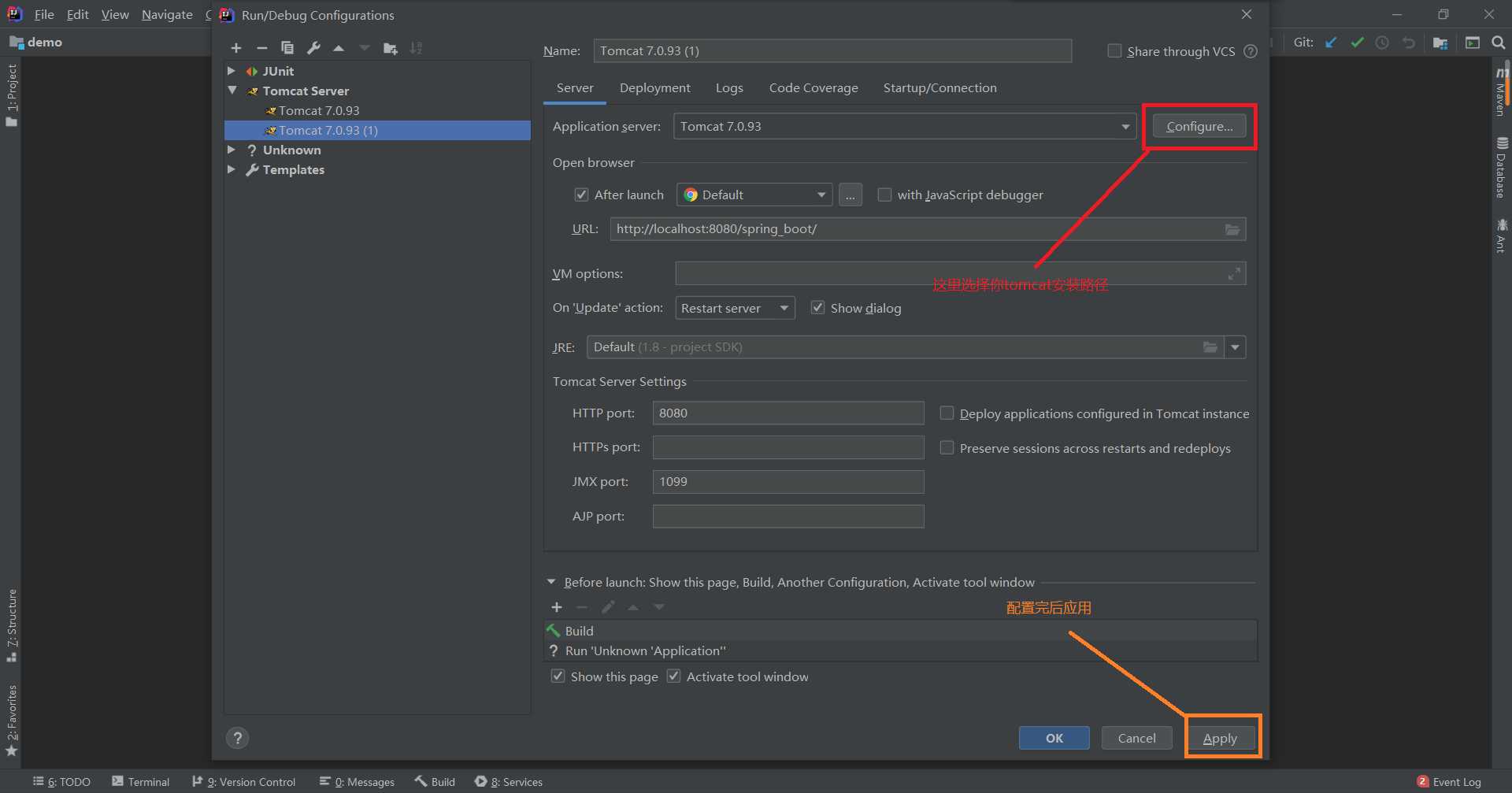Enable Preserve sessions across restarts checkbox

[947, 448]
